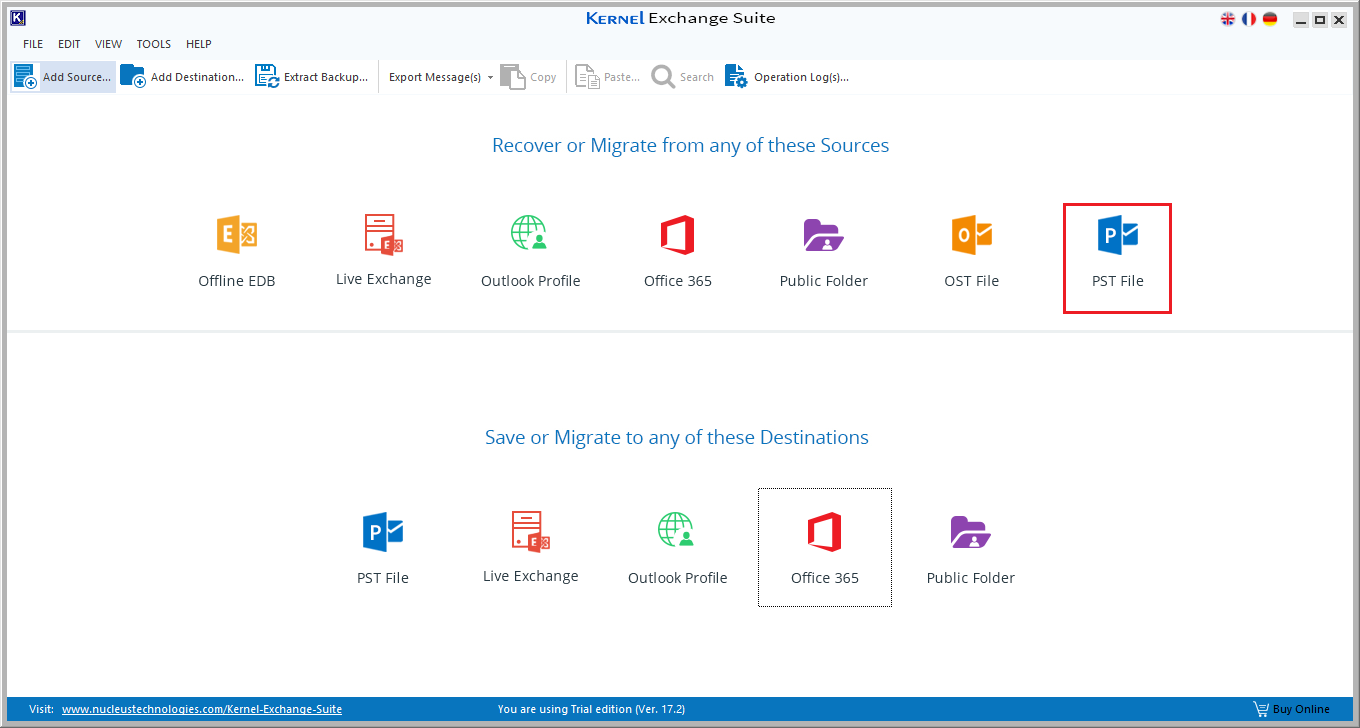Click Buy Online in status bar
This screenshot has height=728, width=1360.
pyautogui.click(x=1292, y=709)
